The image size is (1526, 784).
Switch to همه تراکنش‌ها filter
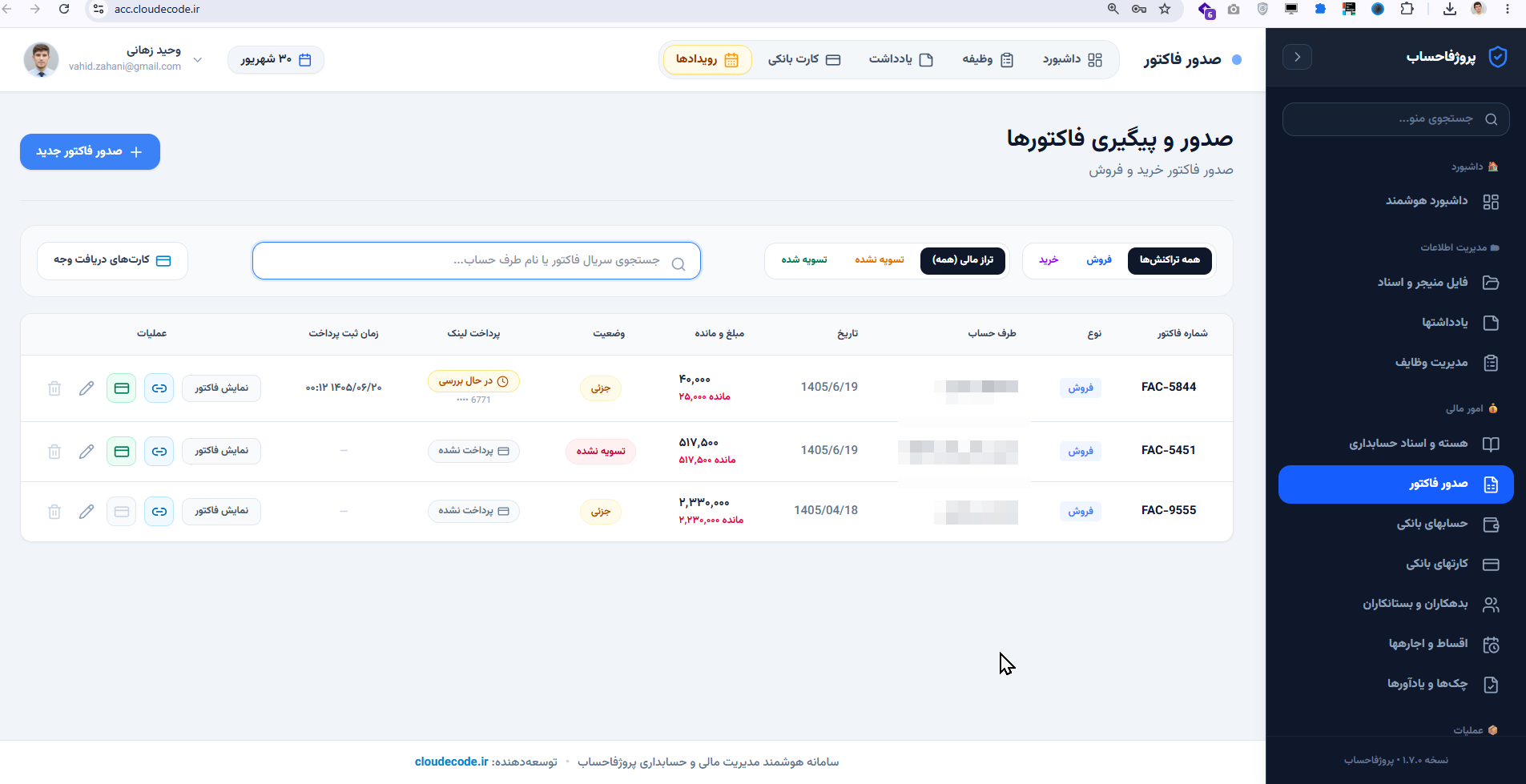(1170, 260)
